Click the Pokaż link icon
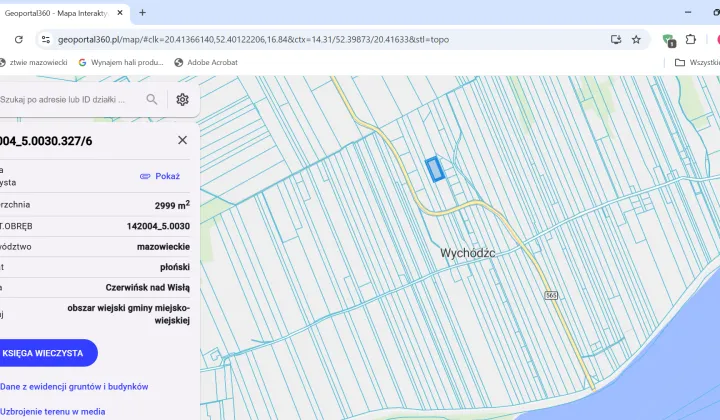The width and height of the screenshot is (720, 420). [x=145, y=176]
